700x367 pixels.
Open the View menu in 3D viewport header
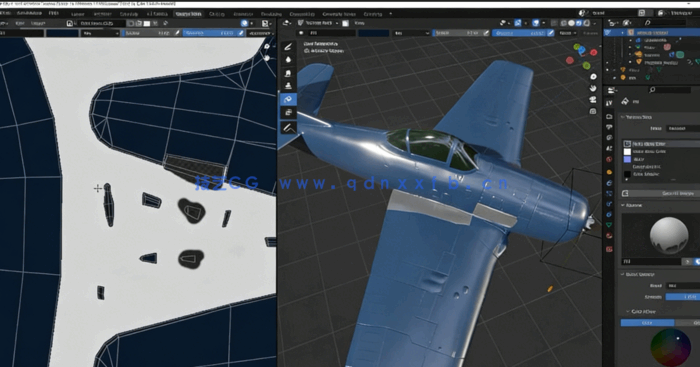click(359, 23)
